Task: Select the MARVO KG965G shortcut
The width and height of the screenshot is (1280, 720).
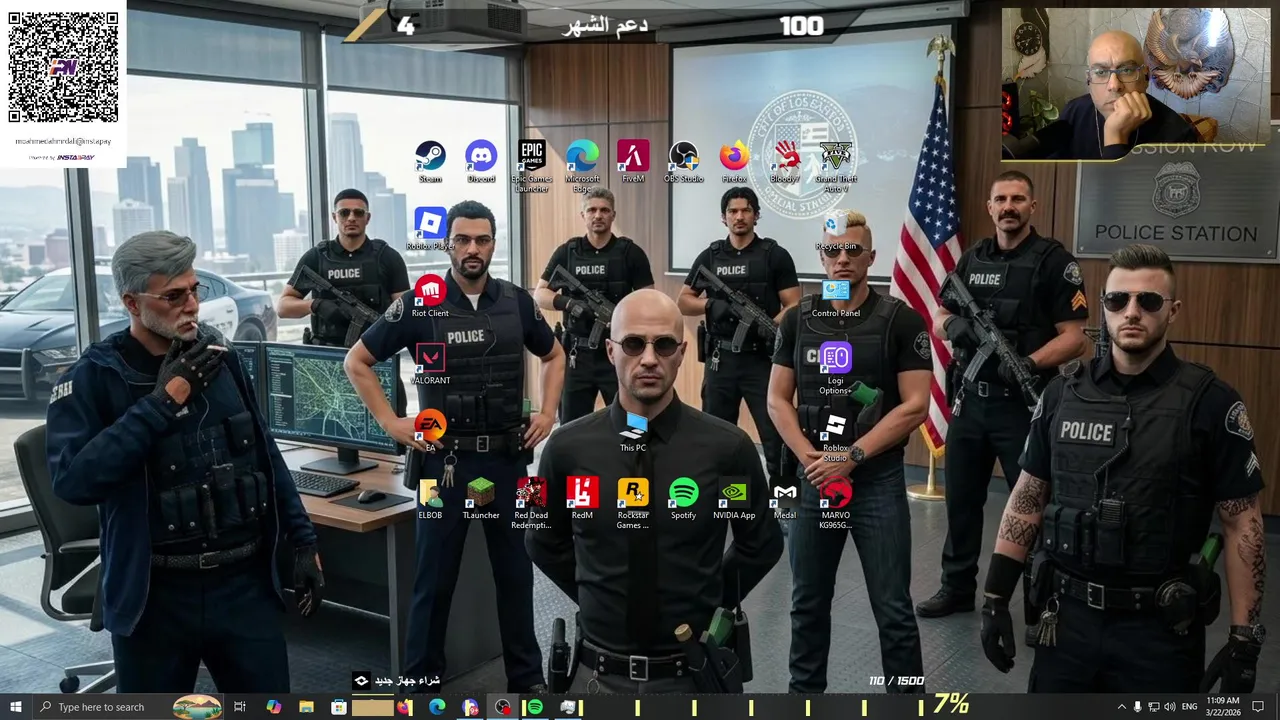Action: pyautogui.click(x=836, y=502)
